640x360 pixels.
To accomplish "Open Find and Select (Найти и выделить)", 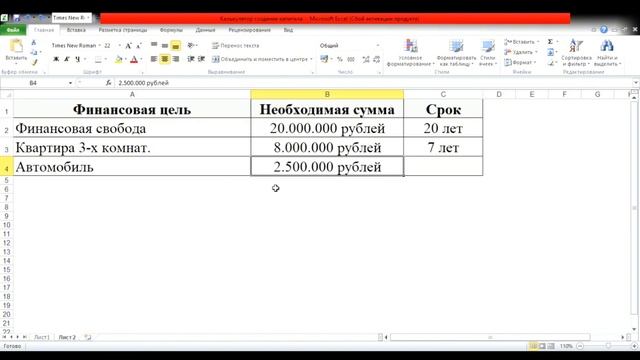I will 607,53.
